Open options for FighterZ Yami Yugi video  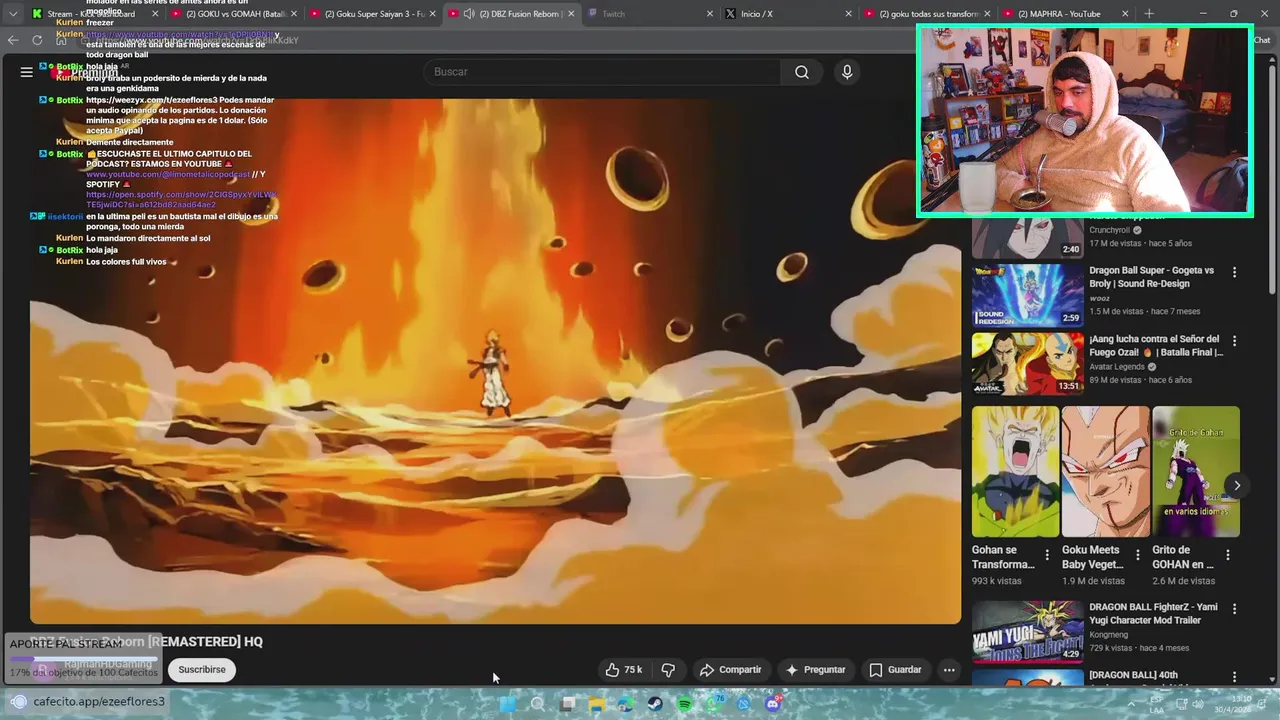click(x=1234, y=609)
